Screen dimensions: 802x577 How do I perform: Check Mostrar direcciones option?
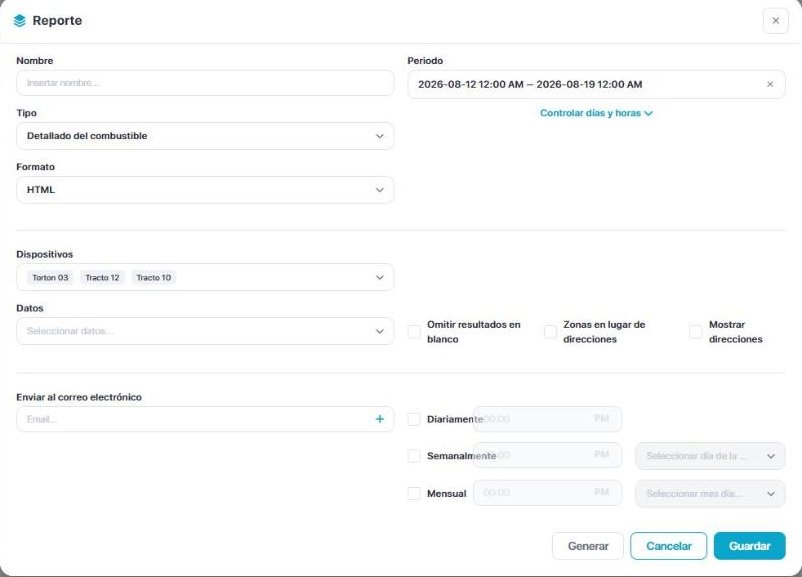696,331
